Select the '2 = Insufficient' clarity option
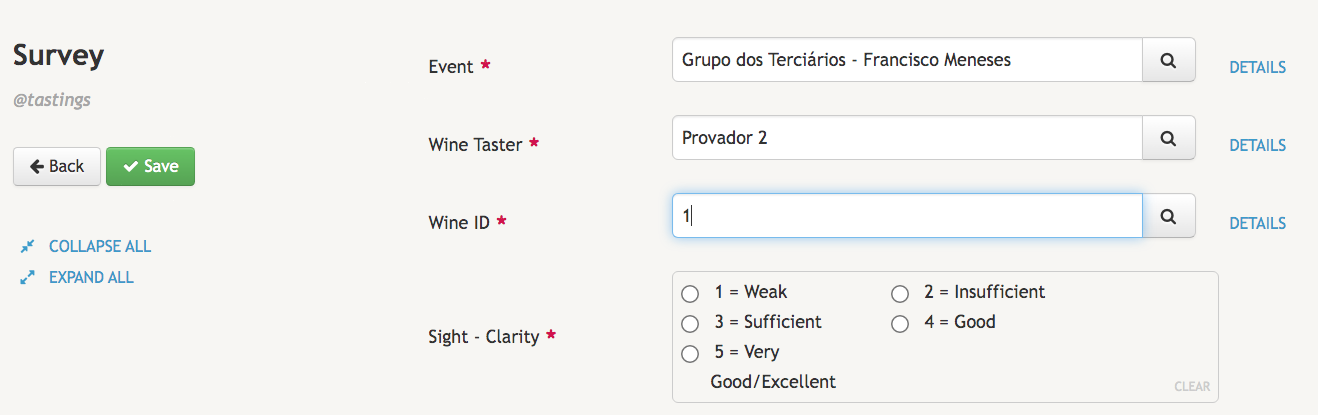The width and height of the screenshot is (1318, 415). [x=900, y=294]
